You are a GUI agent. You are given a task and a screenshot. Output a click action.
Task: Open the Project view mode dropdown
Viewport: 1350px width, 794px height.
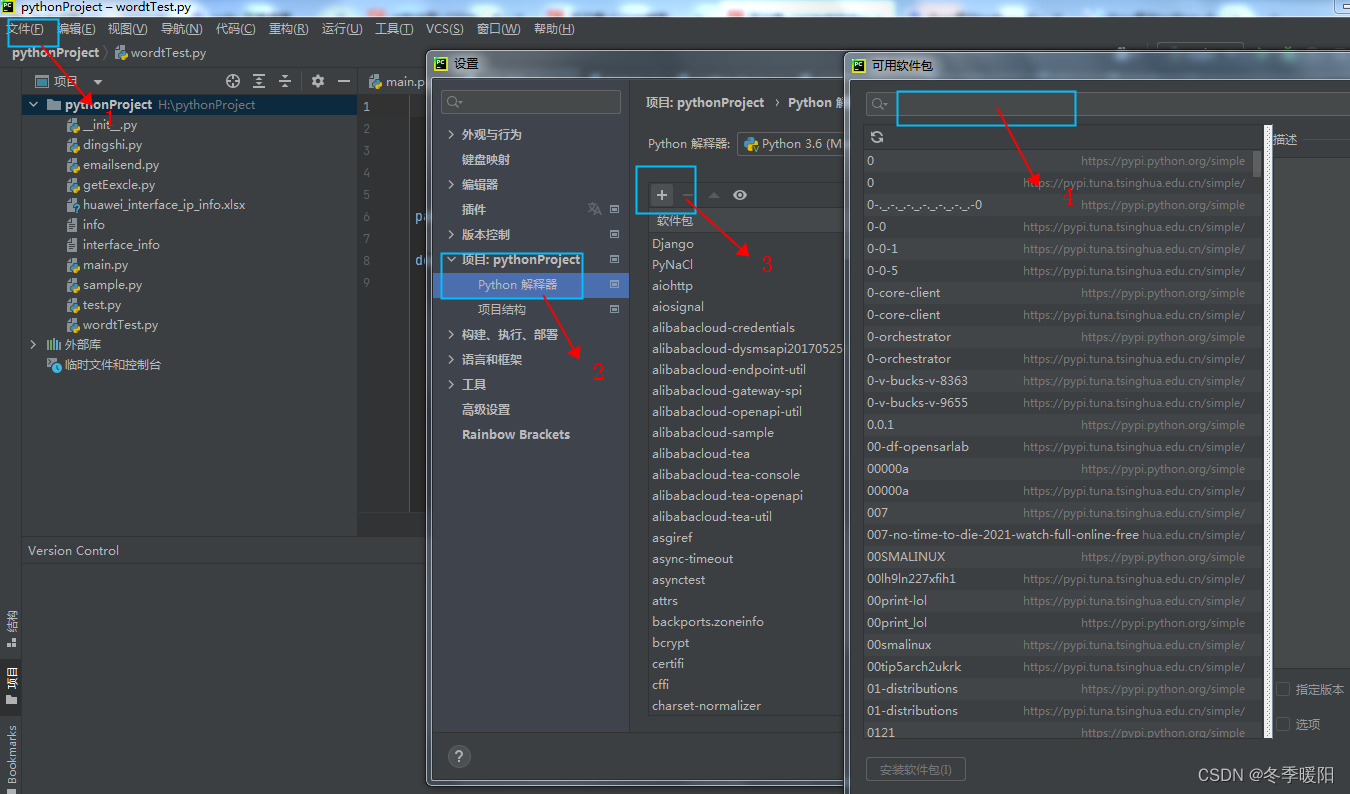(x=98, y=82)
